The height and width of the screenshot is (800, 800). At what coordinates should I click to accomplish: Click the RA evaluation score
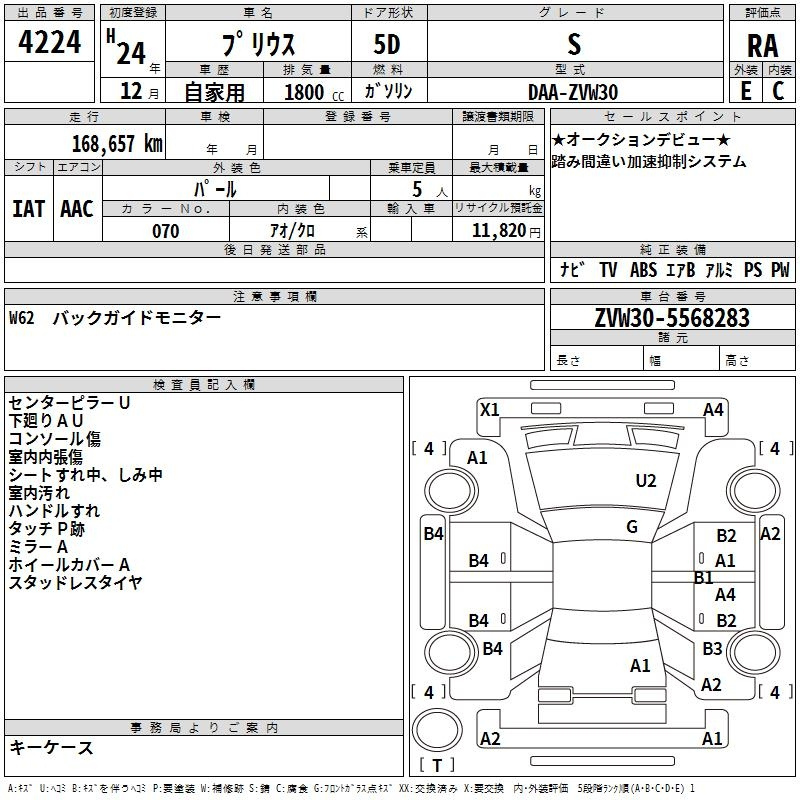pyautogui.click(x=762, y=46)
